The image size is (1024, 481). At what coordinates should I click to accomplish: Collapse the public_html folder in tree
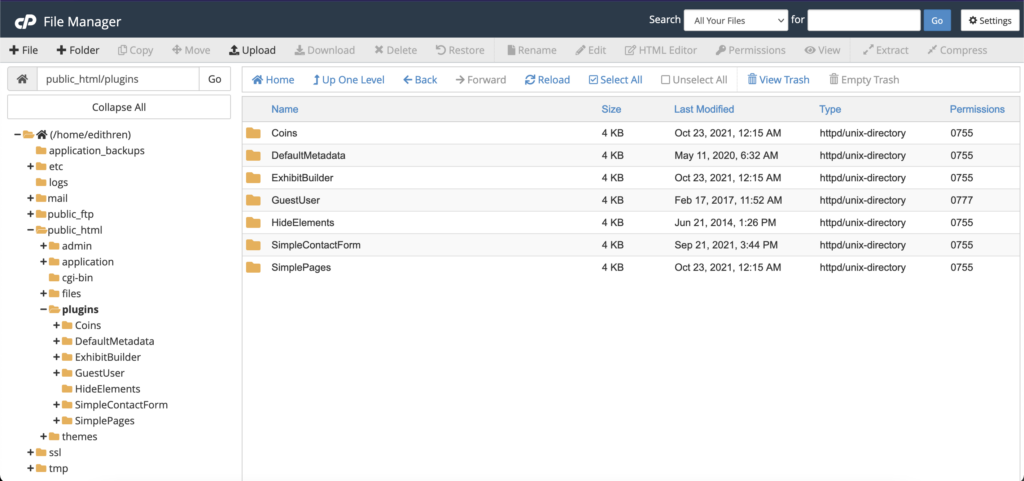tap(30, 230)
